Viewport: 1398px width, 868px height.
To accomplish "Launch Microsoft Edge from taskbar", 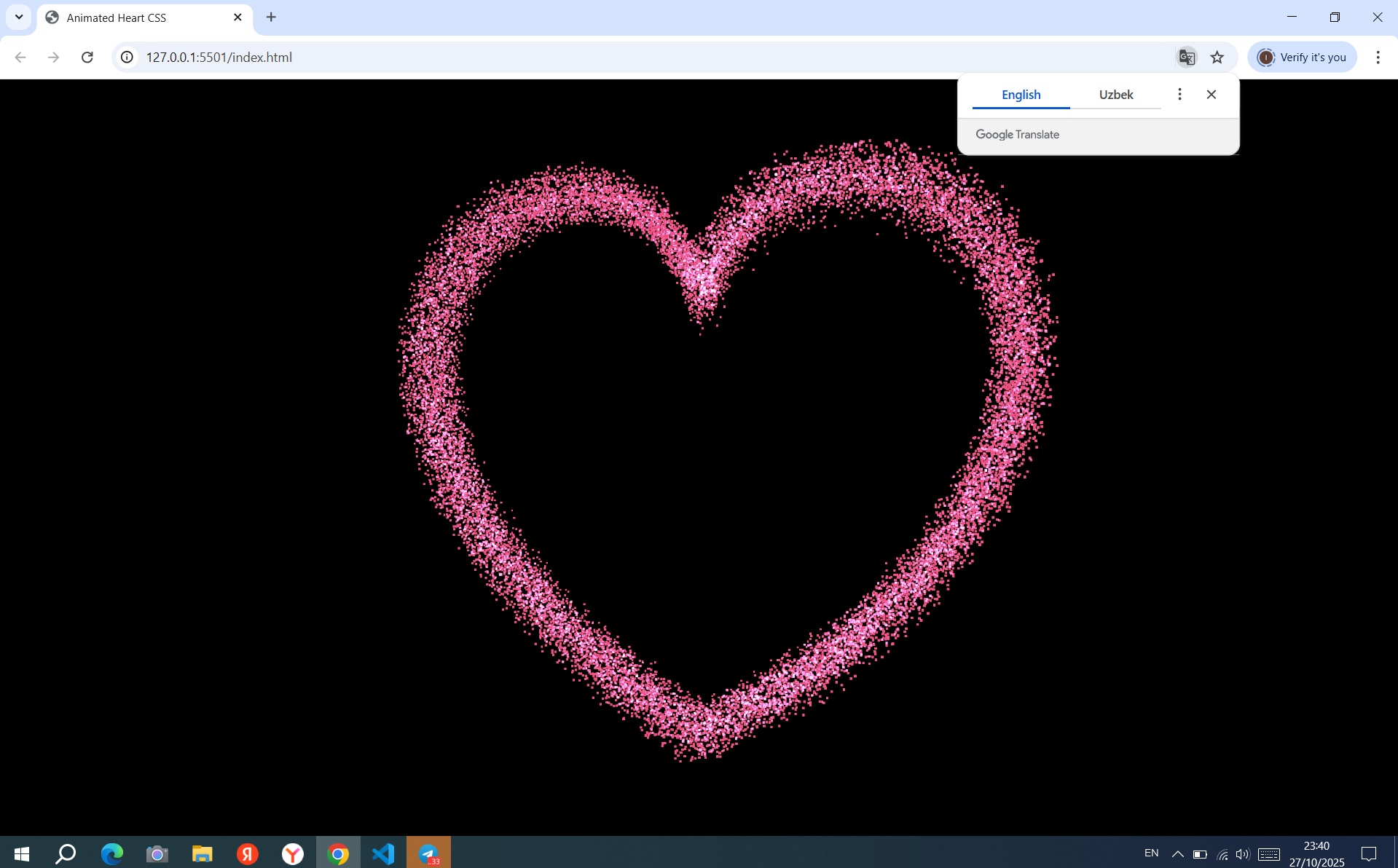I will [x=111, y=853].
